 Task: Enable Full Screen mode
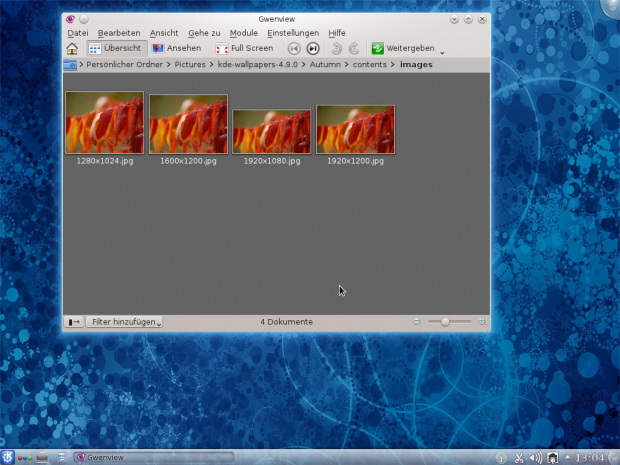(x=244, y=48)
